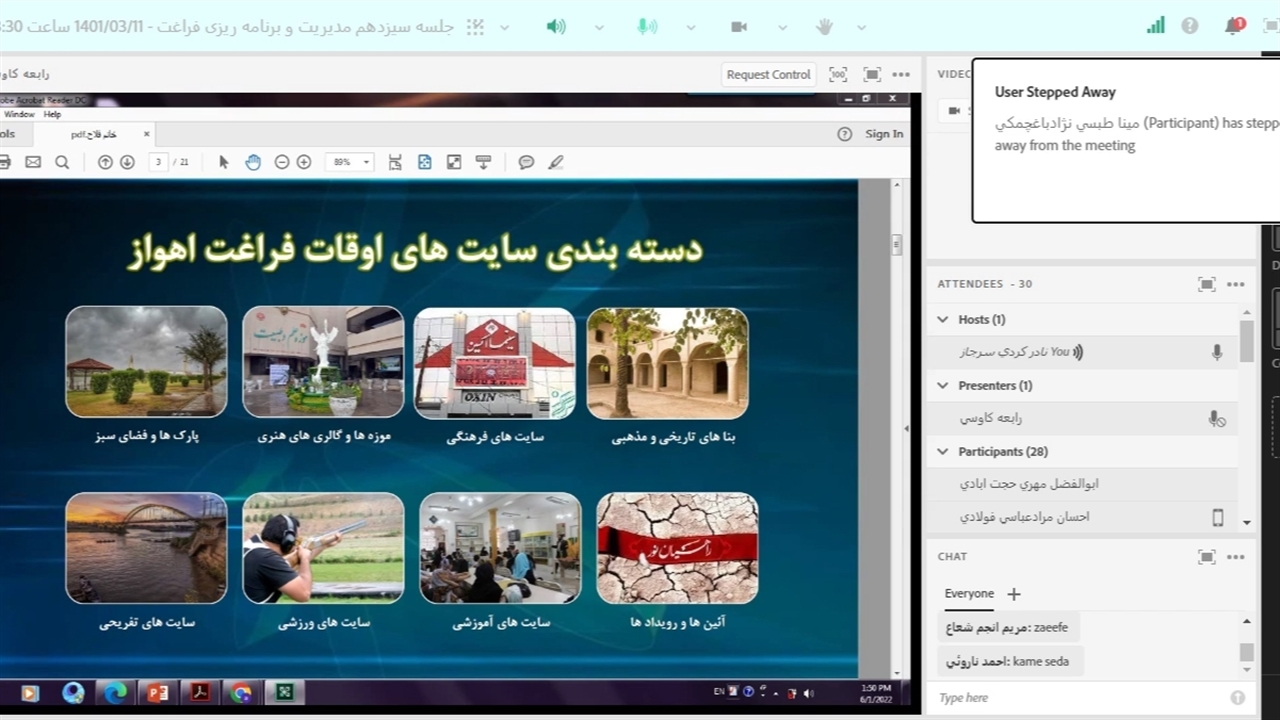Click the chat Type here field
The width and height of the screenshot is (1280, 720).
tap(1080, 698)
